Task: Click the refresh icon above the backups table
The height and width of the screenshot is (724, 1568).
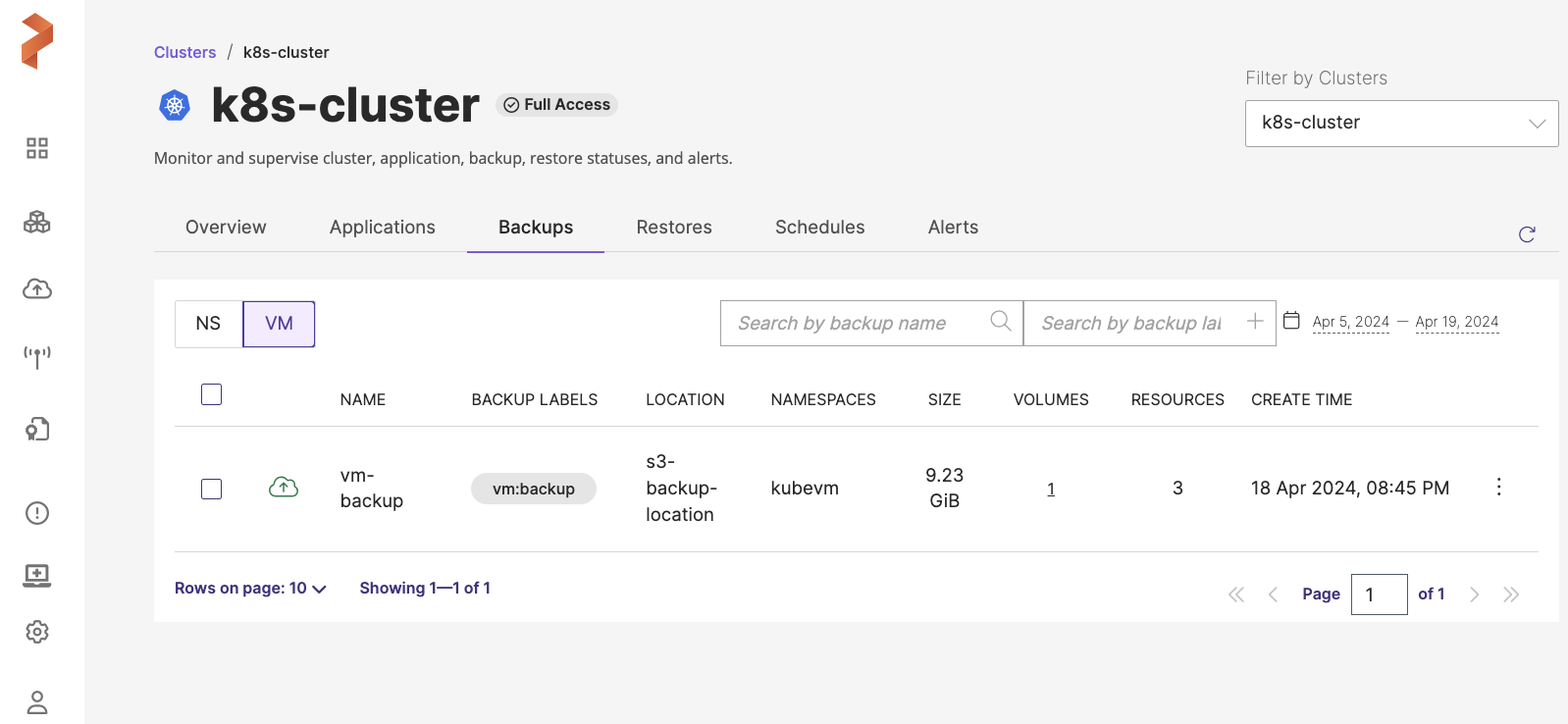Action: (1527, 234)
